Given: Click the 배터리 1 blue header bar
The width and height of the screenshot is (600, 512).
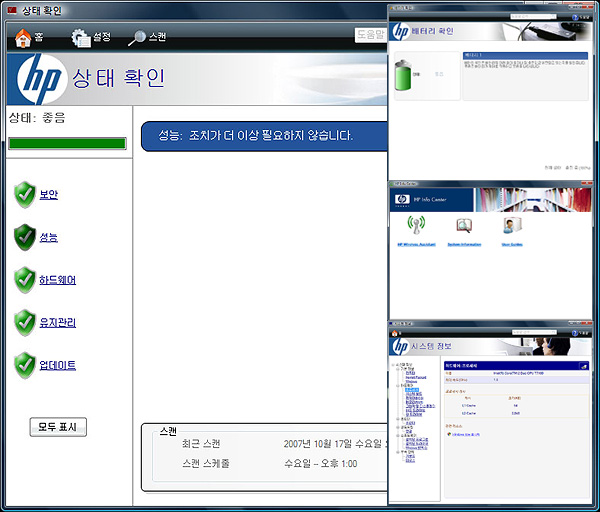Looking at the screenshot, I should tap(525, 56).
